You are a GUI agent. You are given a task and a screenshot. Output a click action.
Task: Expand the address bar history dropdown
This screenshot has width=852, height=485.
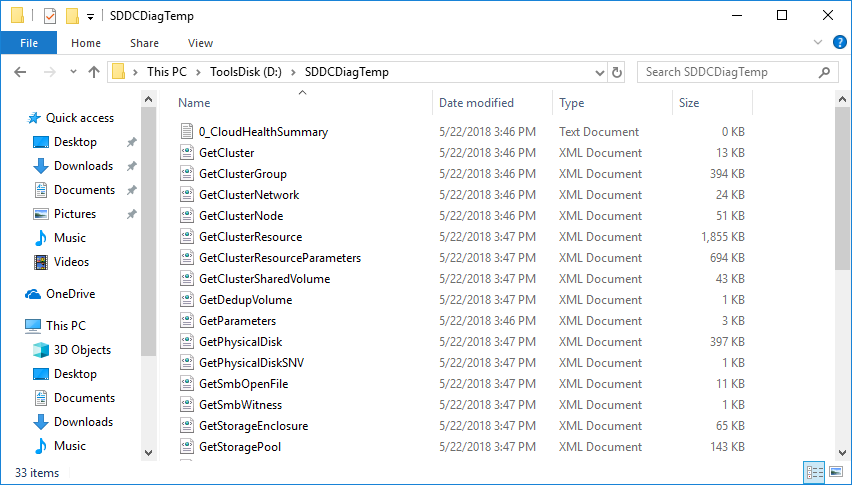[x=600, y=72]
